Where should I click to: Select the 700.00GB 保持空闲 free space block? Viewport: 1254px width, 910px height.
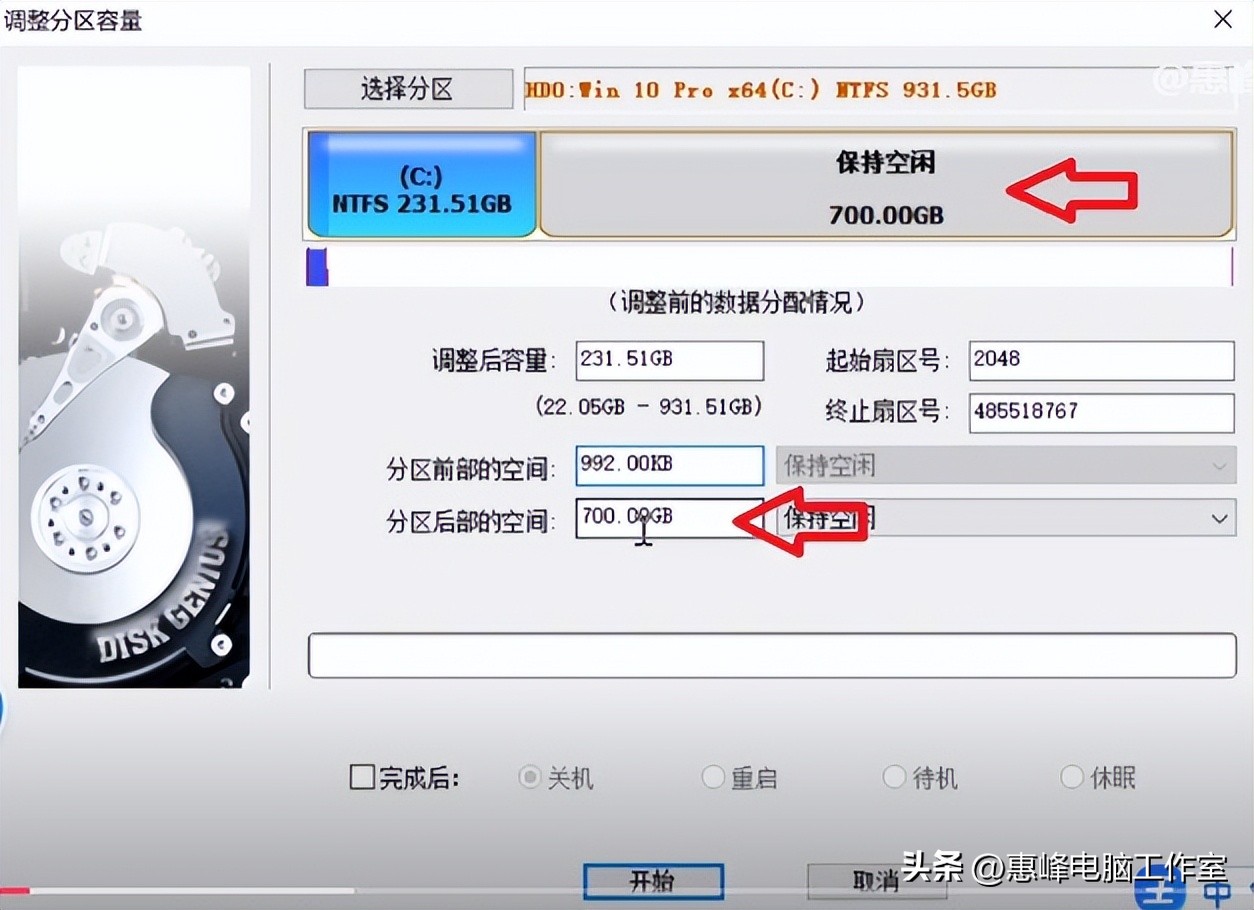(x=886, y=186)
